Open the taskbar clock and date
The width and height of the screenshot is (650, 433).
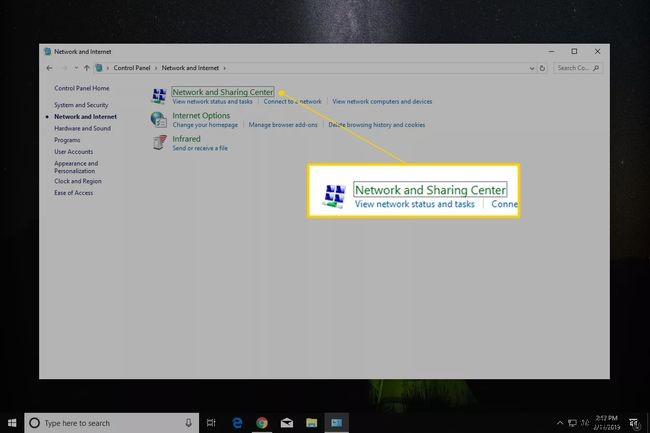pos(606,423)
